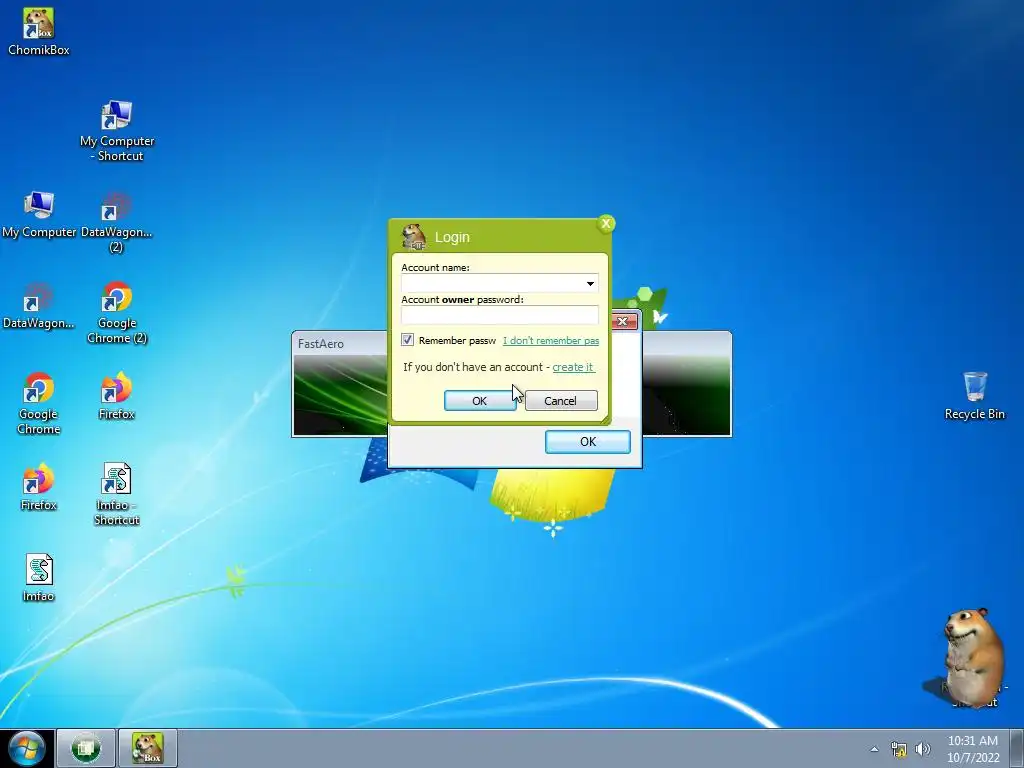Expand the Account name dropdown arrow
1024x768 pixels.
(590, 283)
